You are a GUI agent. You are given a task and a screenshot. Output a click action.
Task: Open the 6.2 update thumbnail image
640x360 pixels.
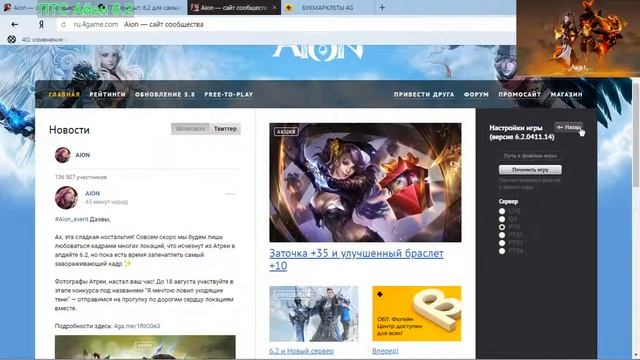pyautogui.click(x=314, y=313)
